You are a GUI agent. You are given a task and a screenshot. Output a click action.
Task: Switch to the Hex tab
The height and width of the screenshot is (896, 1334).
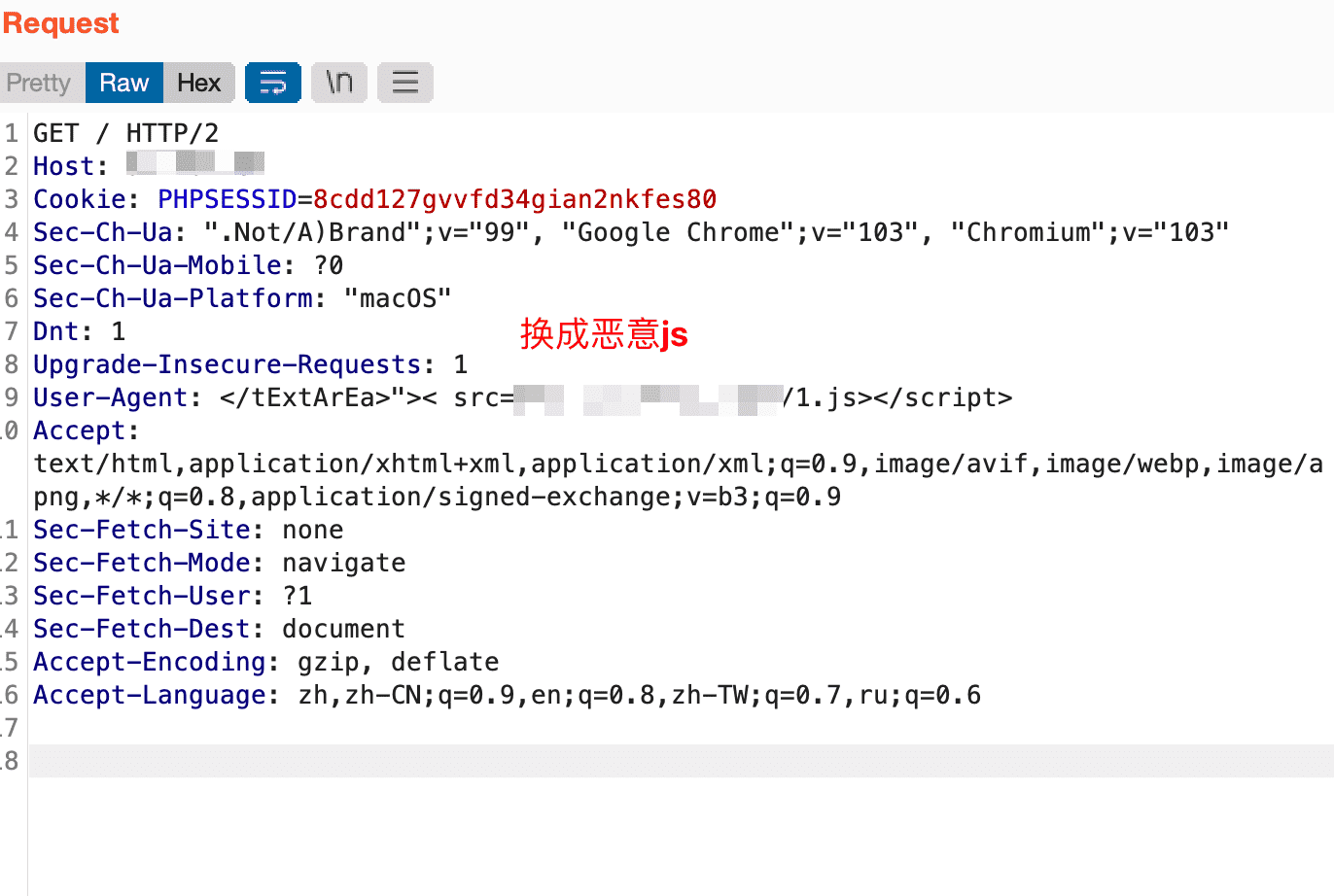point(199,83)
